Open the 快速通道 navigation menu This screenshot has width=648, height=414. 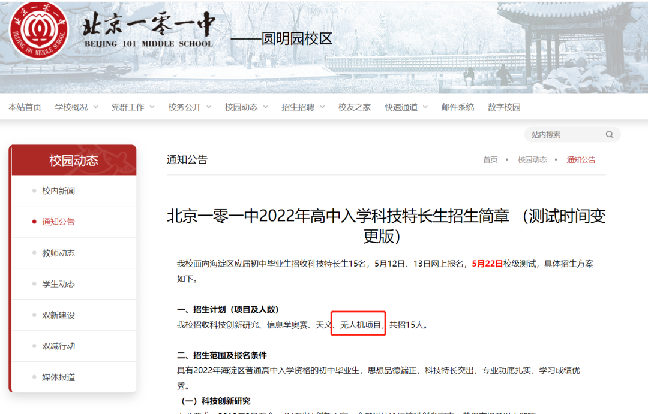tap(405, 107)
